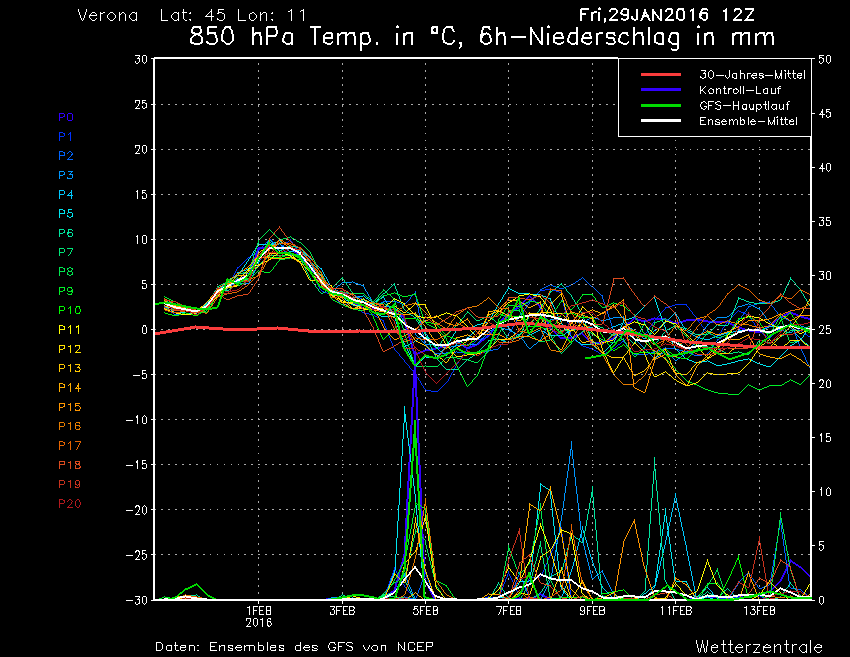This screenshot has height=657, width=850.
Task: Click the green GFS-Hauptlauf legend line
Action: click(661, 106)
